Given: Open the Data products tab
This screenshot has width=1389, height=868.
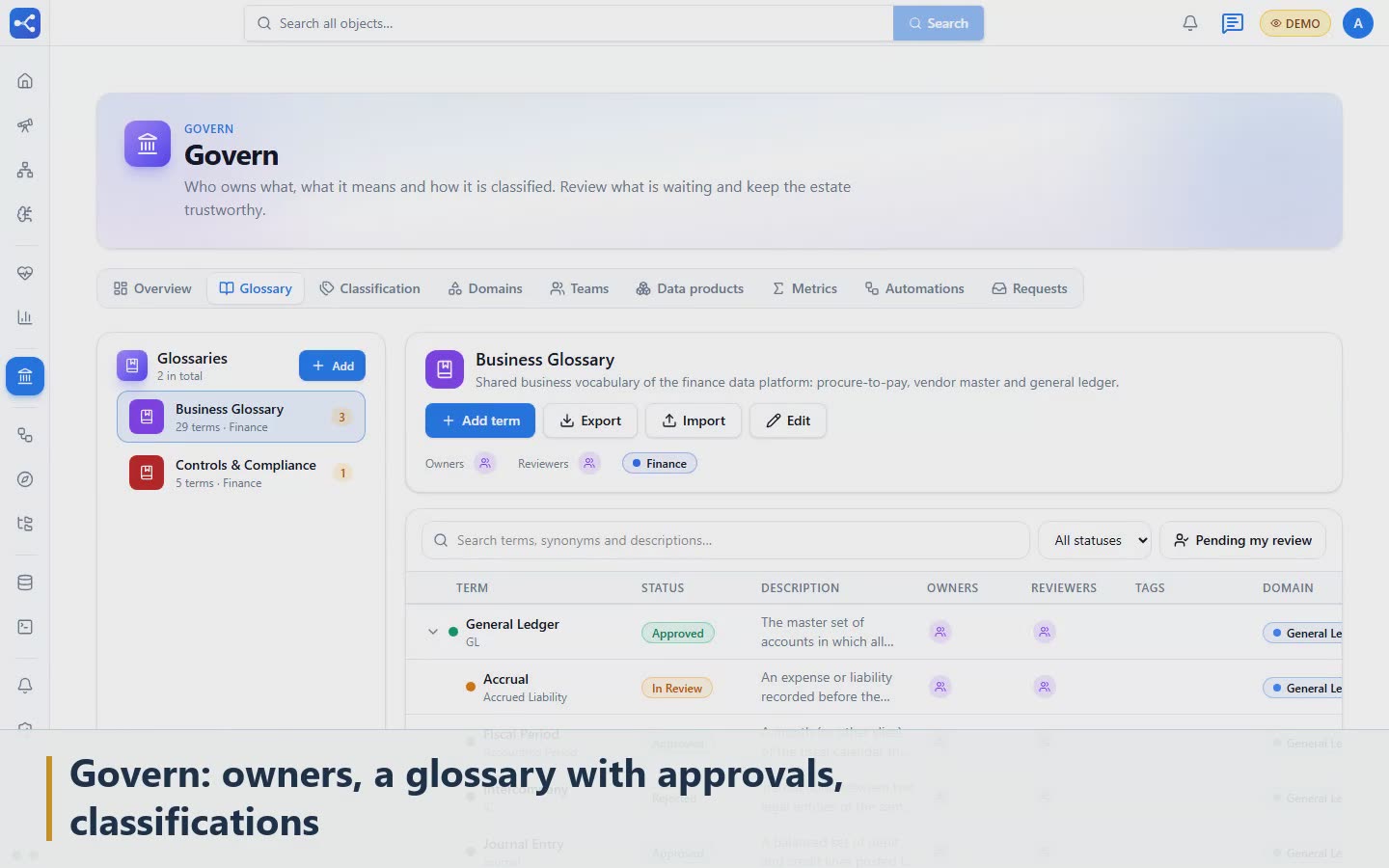Looking at the screenshot, I should tap(690, 288).
